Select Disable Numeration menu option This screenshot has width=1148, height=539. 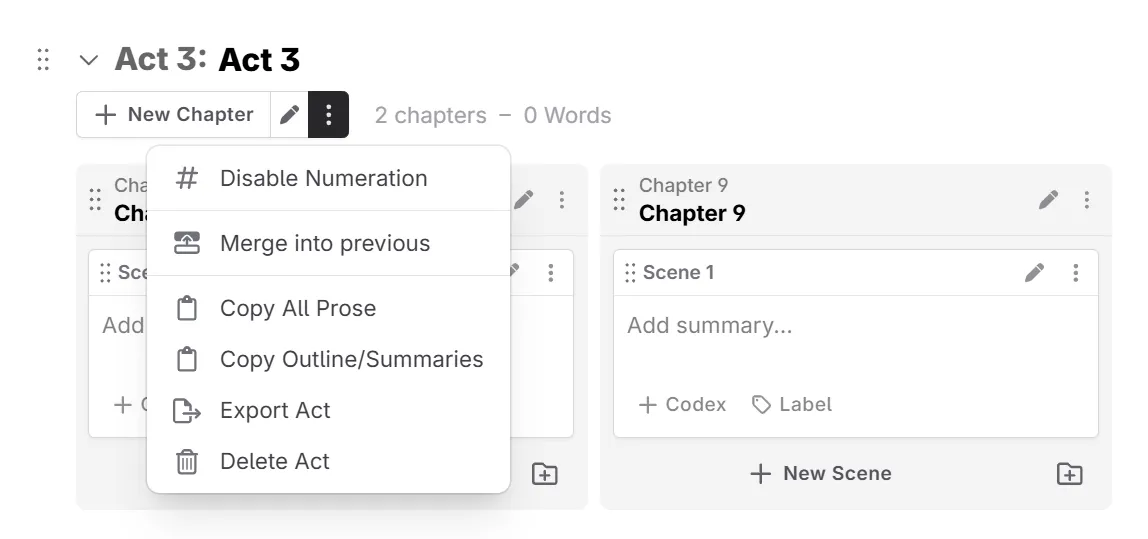[323, 178]
